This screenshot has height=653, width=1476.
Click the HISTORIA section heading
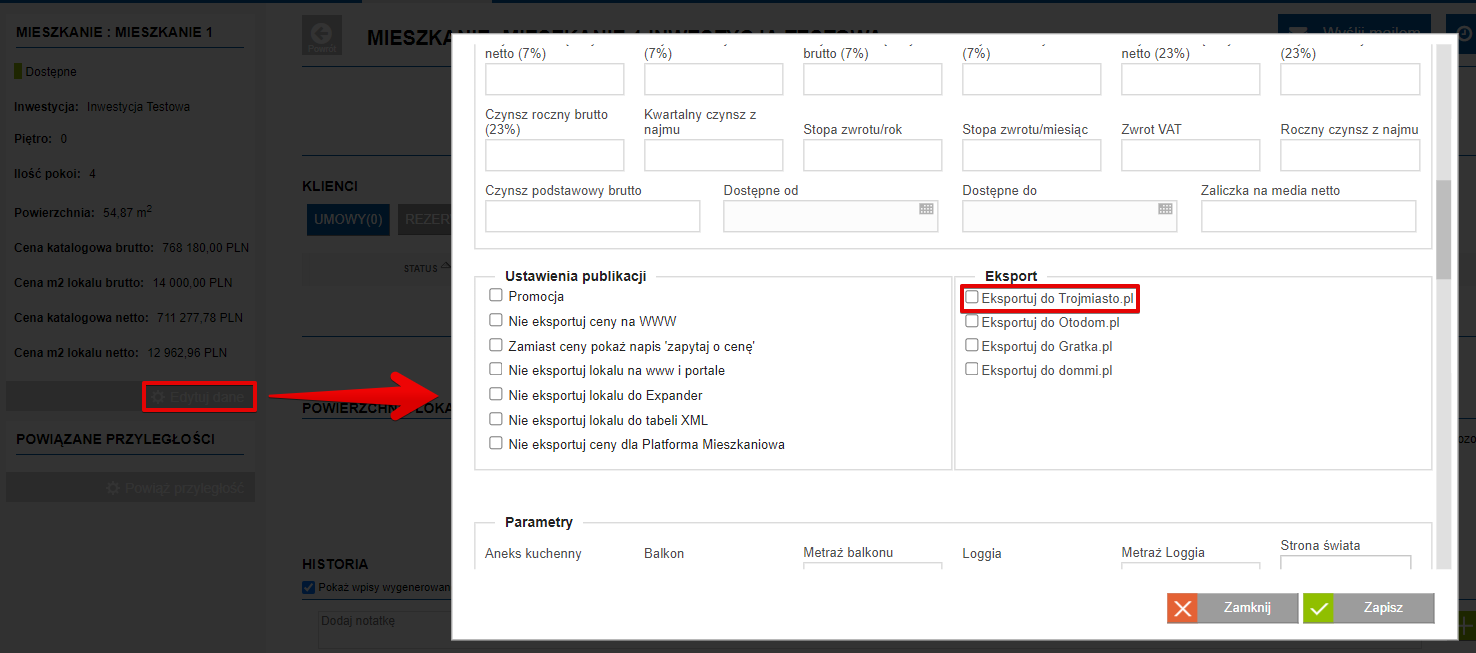pyautogui.click(x=335, y=564)
